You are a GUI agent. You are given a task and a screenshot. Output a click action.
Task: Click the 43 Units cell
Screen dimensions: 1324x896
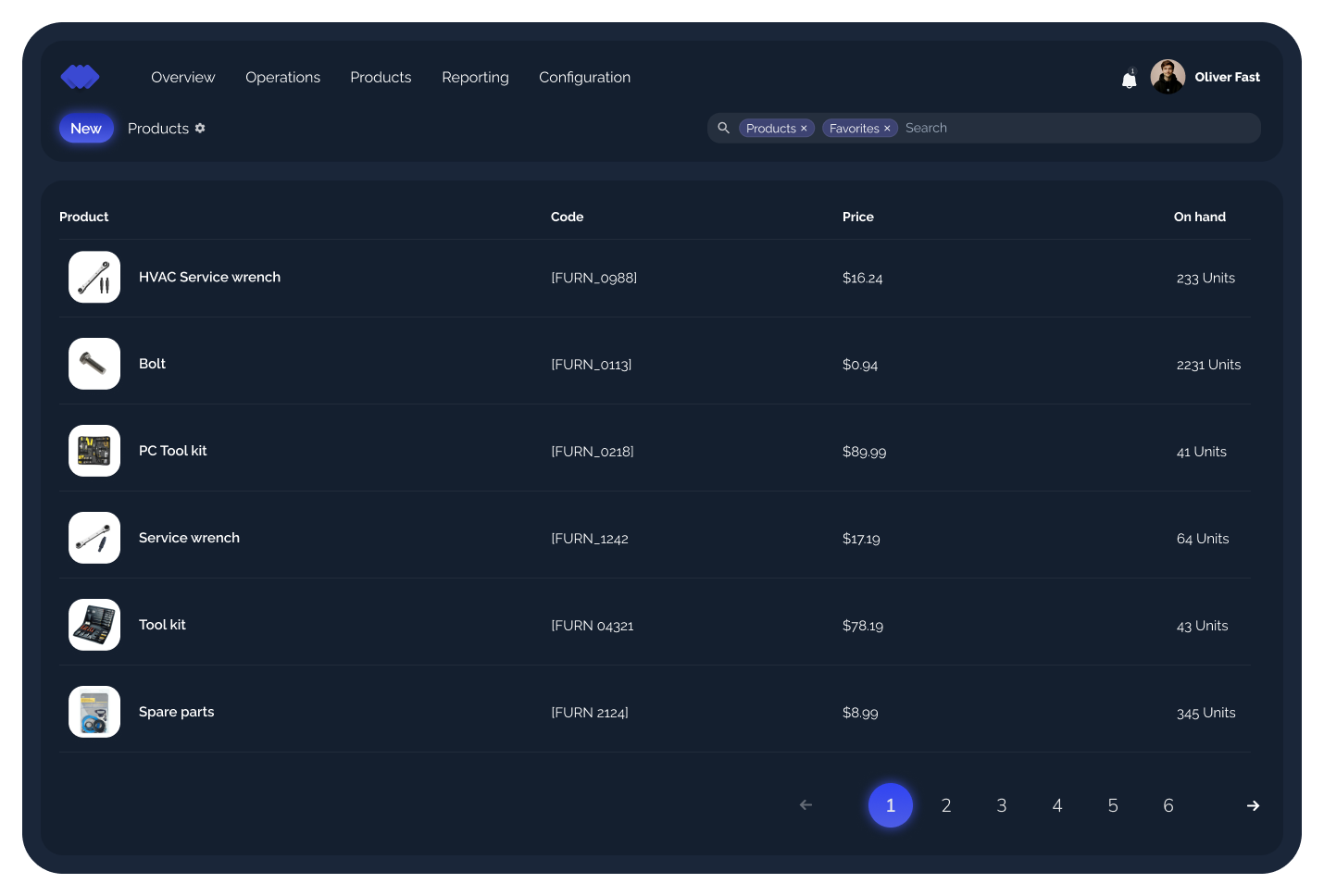[x=1202, y=626]
